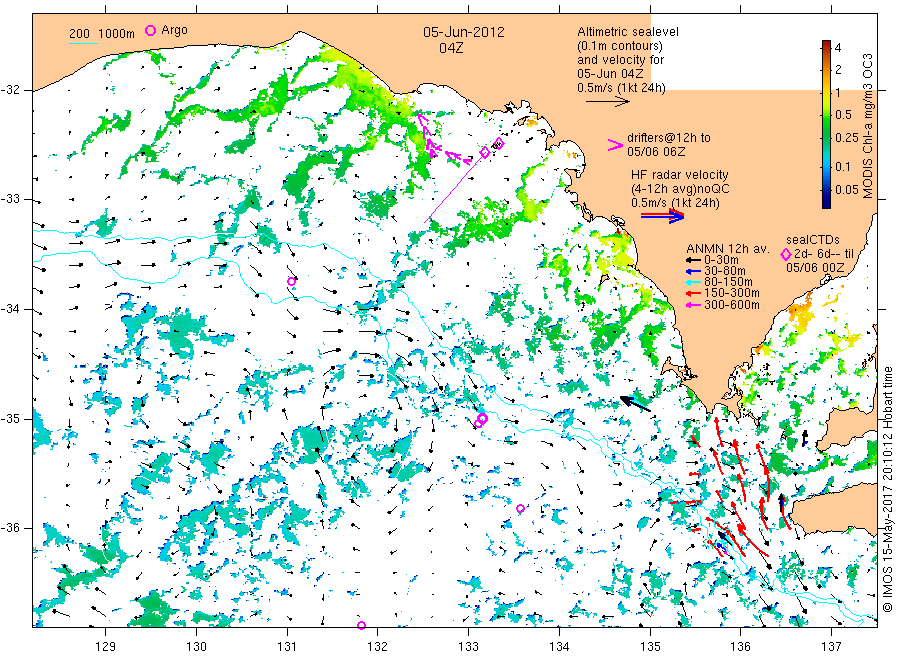
Task: Click the MODIS Chl-a mg/m3 OC3 vertical label
Action: (868, 126)
